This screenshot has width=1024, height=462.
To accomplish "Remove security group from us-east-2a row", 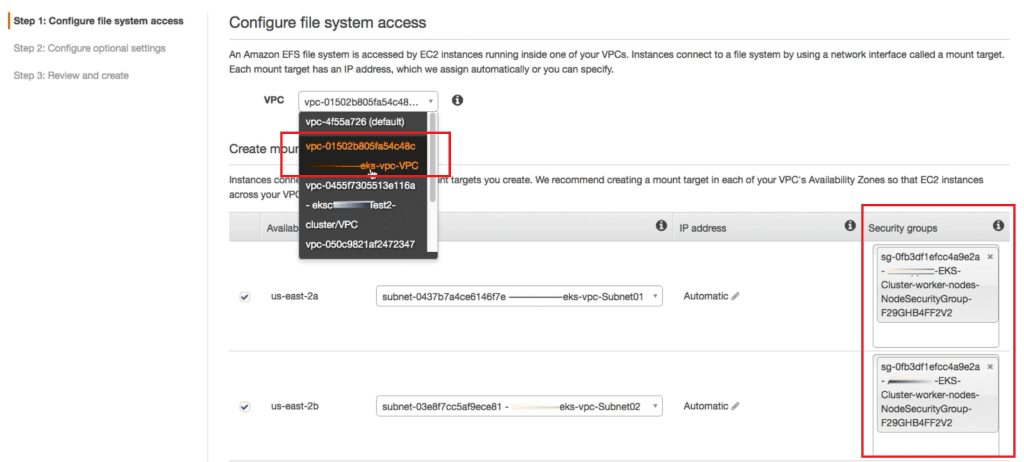I will point(989,257).
